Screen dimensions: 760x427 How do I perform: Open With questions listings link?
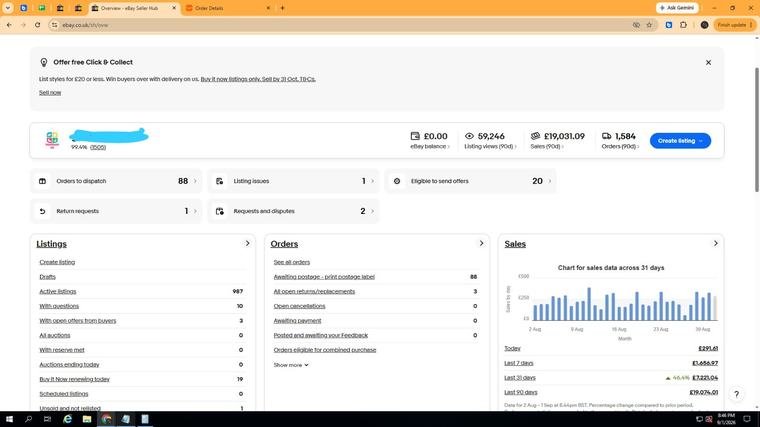(x=59, y=306)
